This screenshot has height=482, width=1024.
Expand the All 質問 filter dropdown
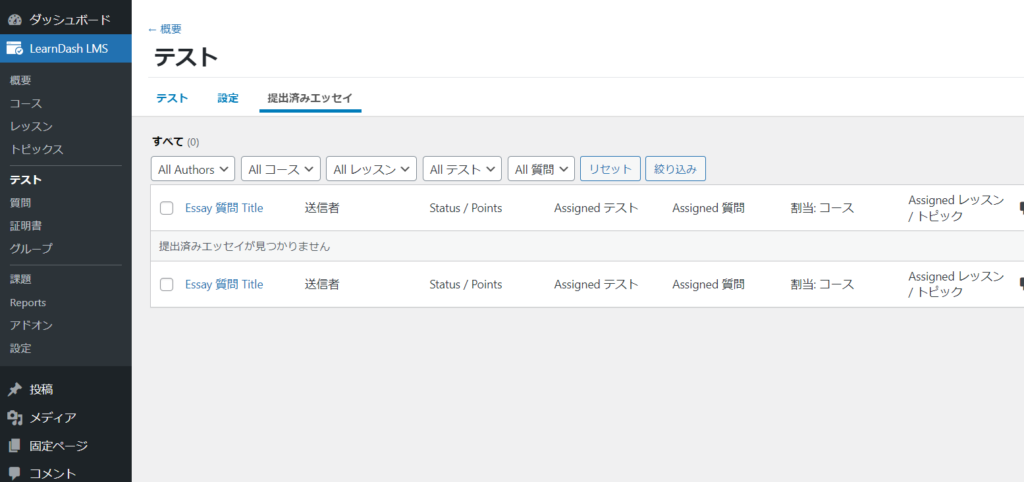tap(541, 169)
